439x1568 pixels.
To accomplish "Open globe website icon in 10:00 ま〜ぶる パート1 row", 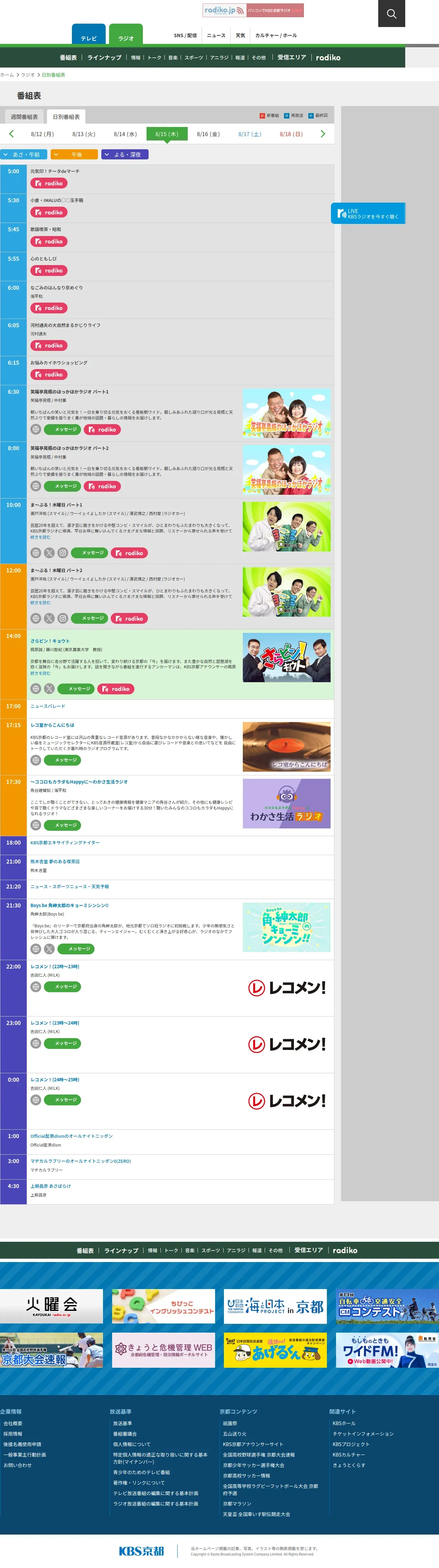I will [36, 553].
